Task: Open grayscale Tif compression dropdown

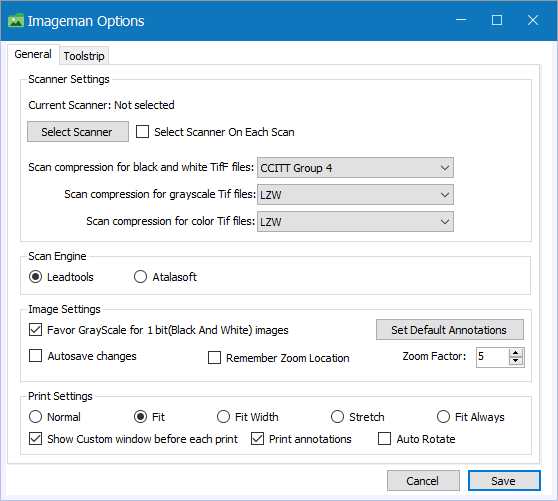Action: point(355,195)
